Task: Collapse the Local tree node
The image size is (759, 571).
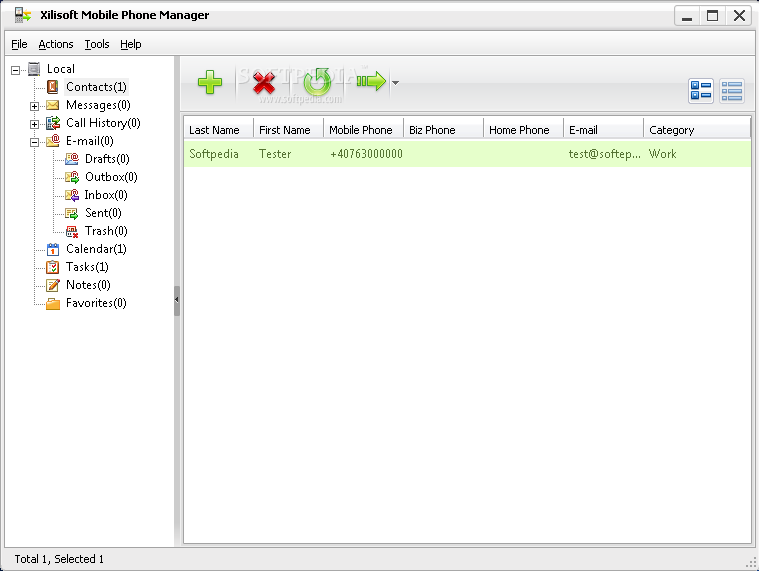Action: tap(15, 70)
